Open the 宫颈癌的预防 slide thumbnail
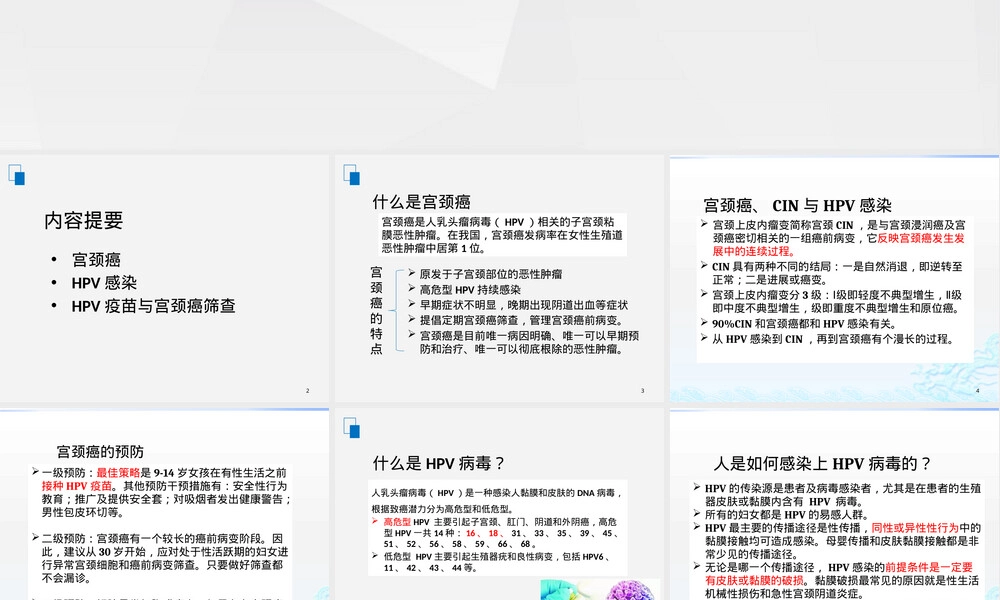 coord(165,504)
